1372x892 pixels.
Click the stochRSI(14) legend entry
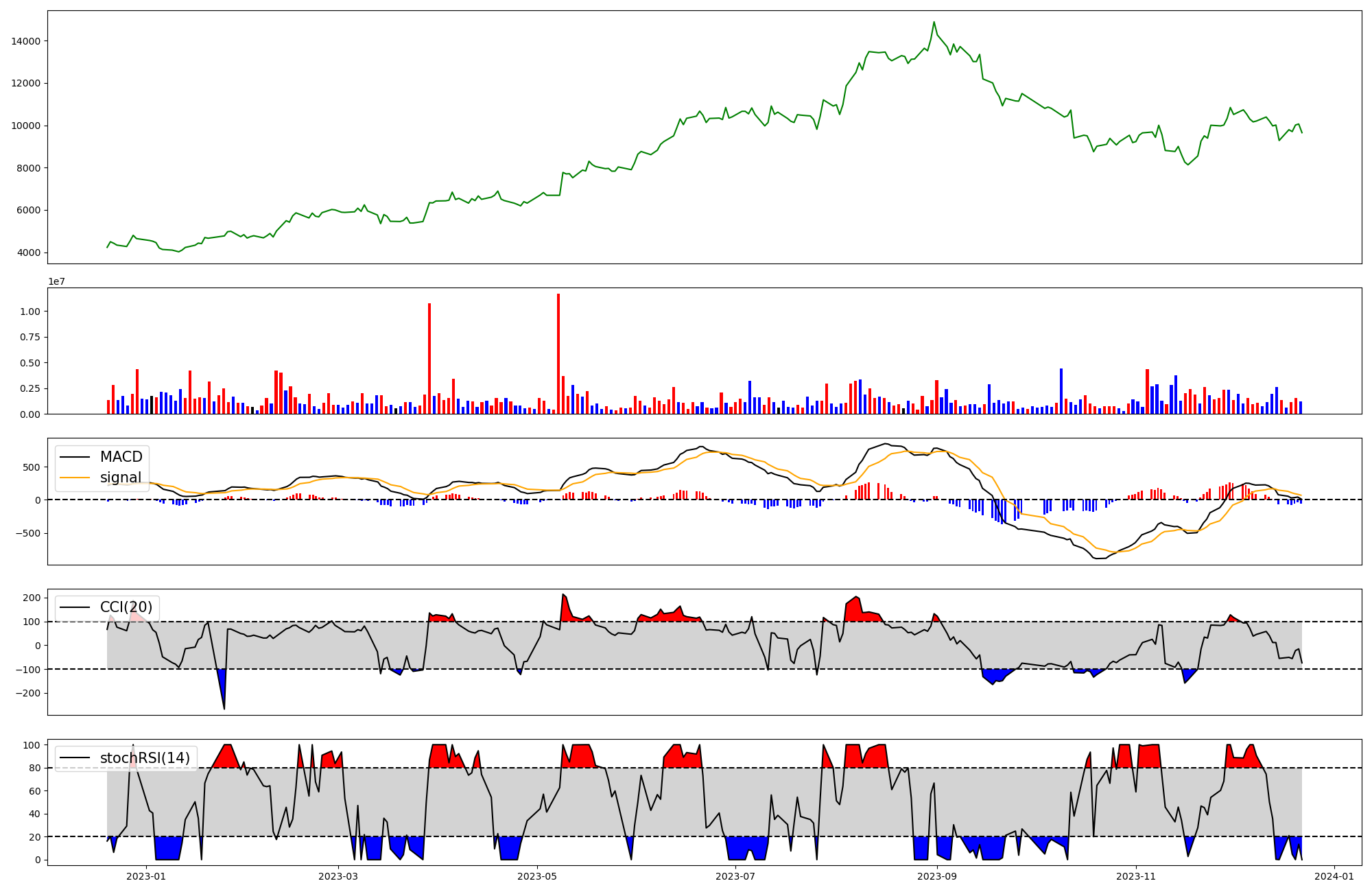click(x=145, y=758)
